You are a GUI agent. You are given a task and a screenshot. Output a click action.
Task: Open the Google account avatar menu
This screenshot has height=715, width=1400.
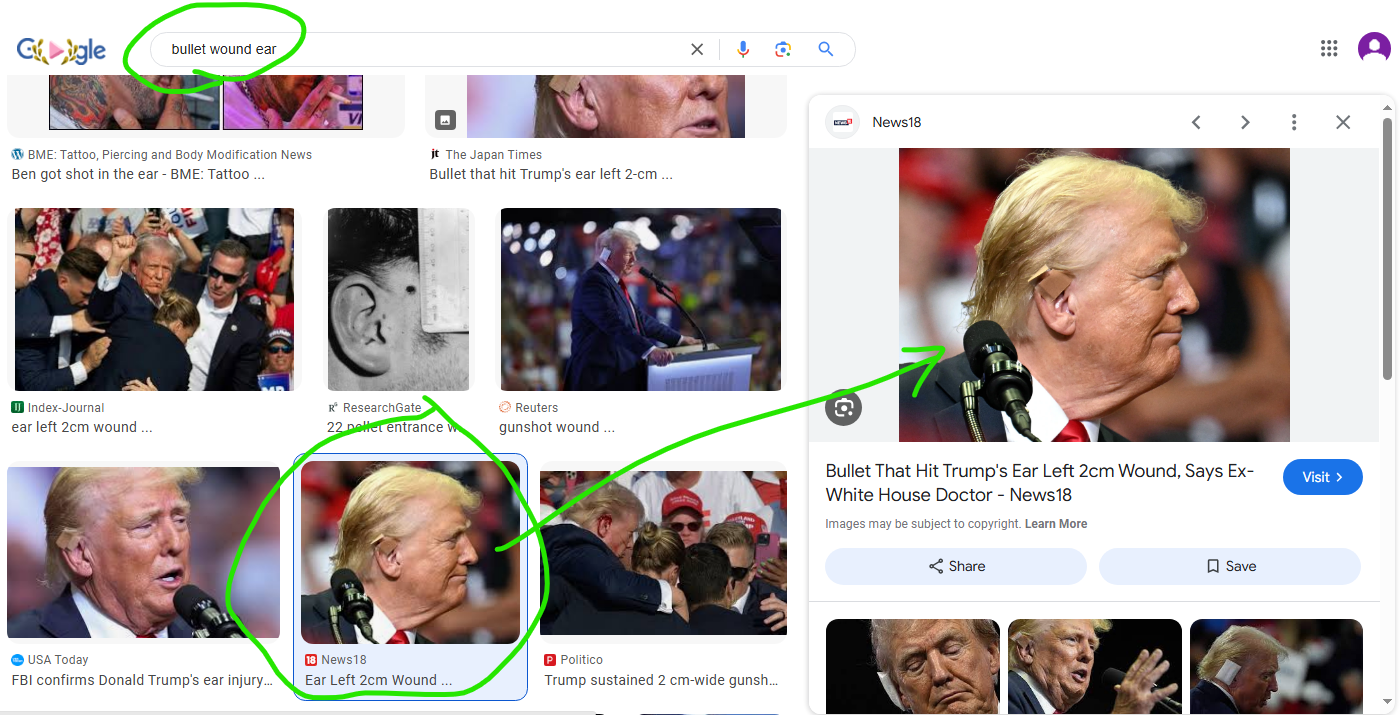tap(1373, 48)
